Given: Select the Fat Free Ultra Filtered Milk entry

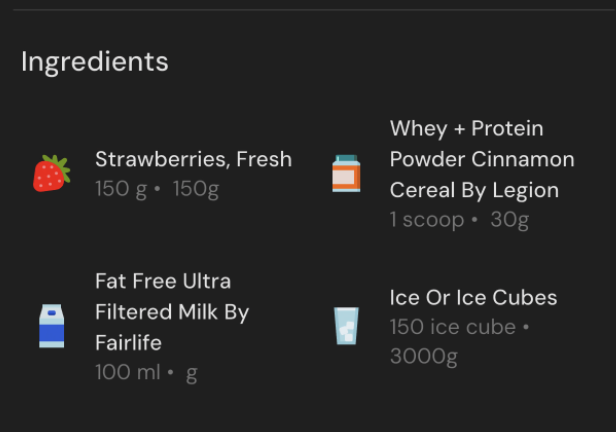Looking at the screenshot, I should 171,311.
